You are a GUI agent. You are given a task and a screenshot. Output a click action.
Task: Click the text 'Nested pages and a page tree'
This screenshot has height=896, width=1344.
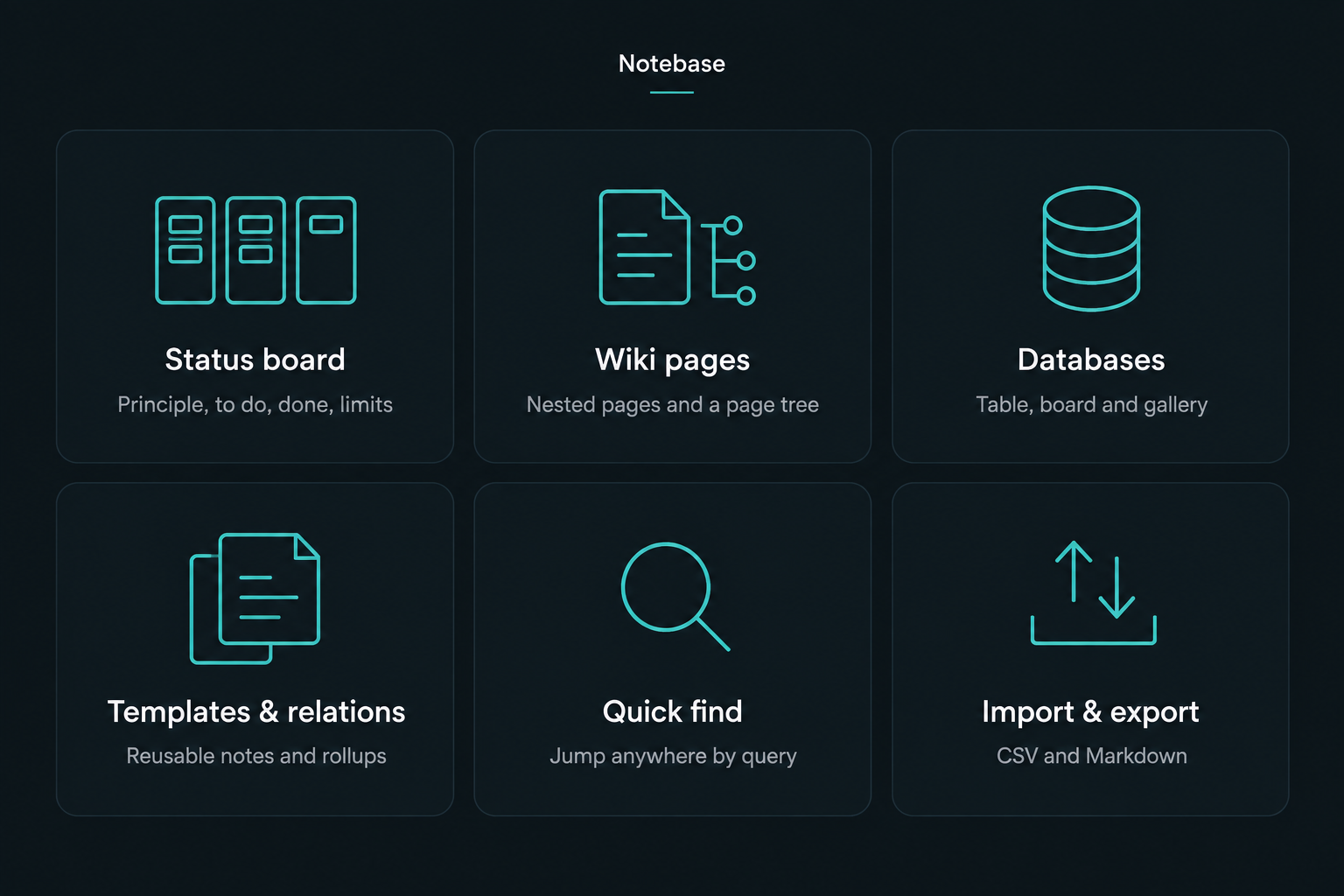point(673,404)
